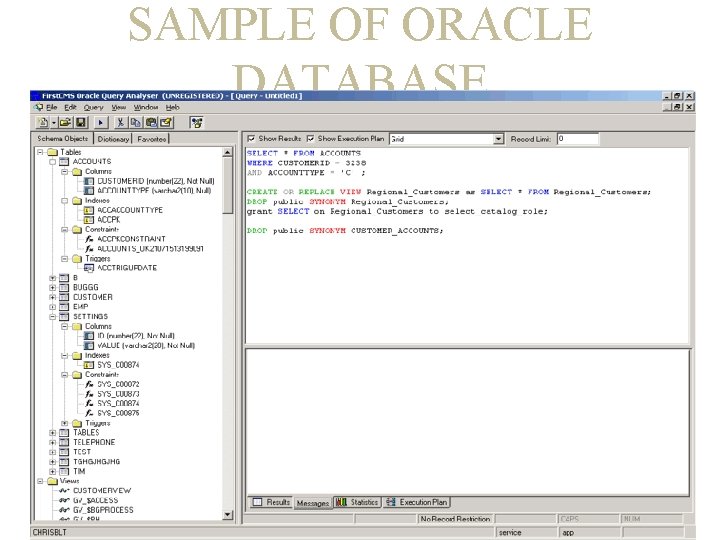Collapse the Views folder node
Viewport: 720px width, 540px height.
click(40, 481)
